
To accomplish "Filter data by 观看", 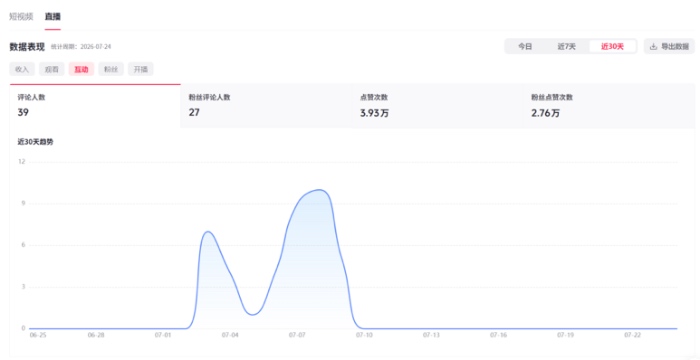I will (52, 69).
